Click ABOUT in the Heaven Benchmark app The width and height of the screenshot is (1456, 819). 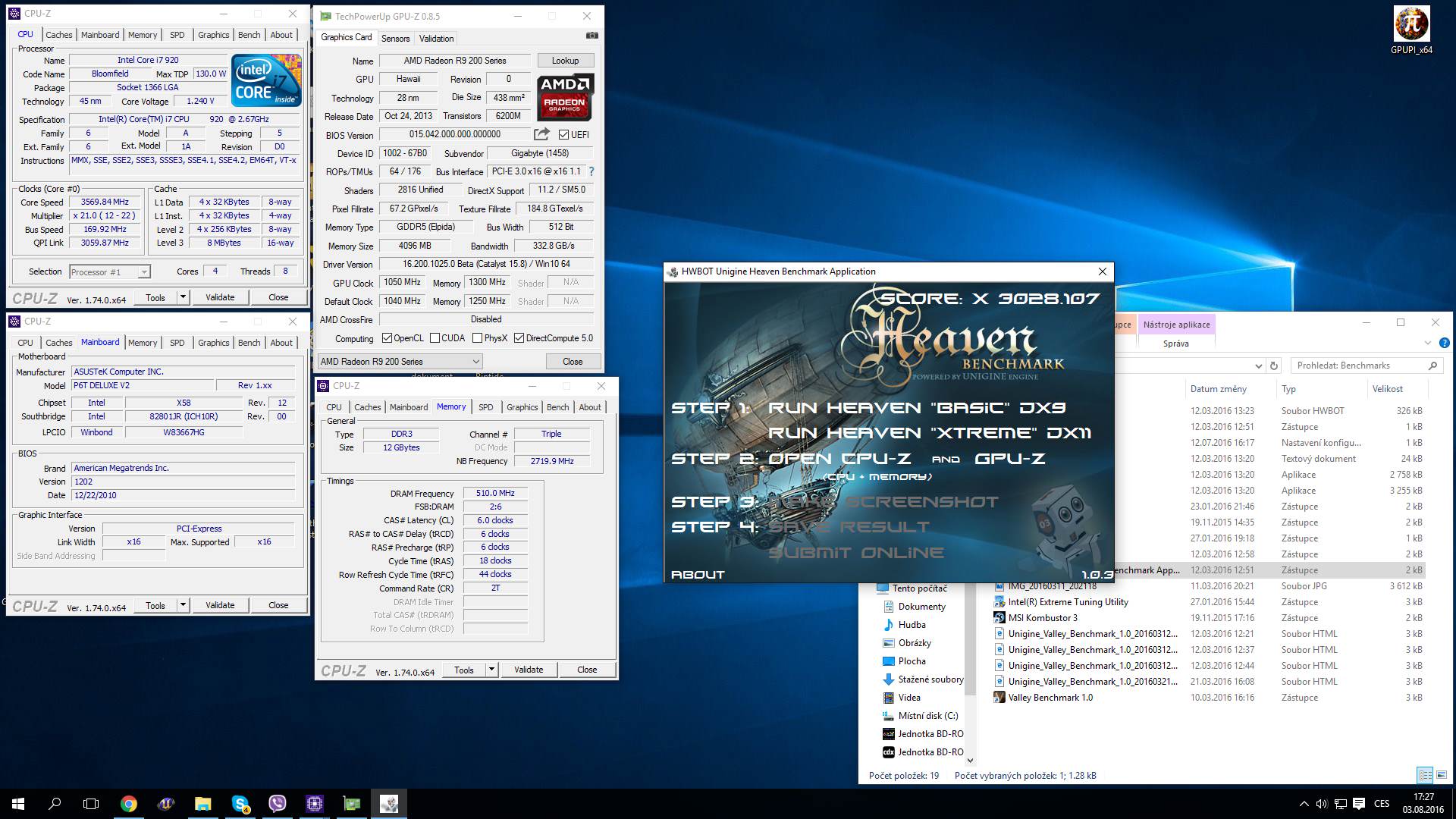point(698,575)
